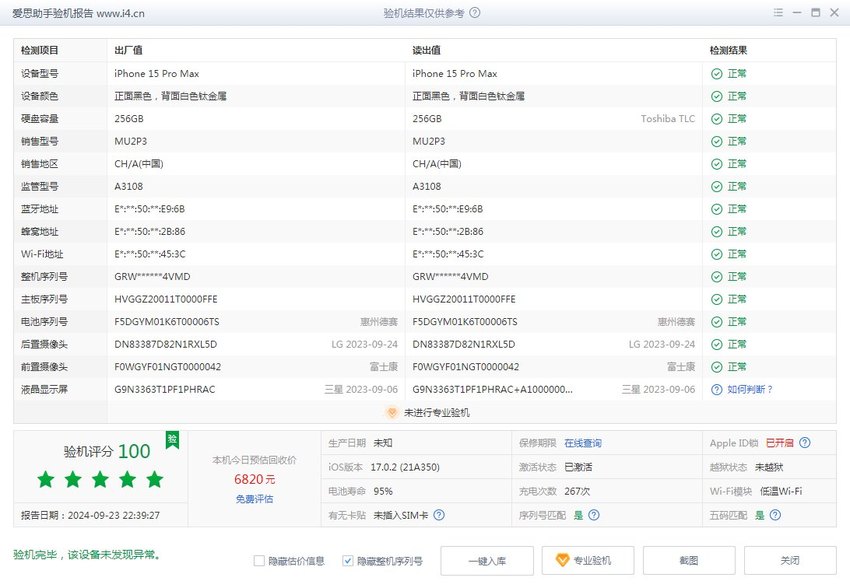Click the 截图 button
This screenshot has width=850, height=588.
689,560
